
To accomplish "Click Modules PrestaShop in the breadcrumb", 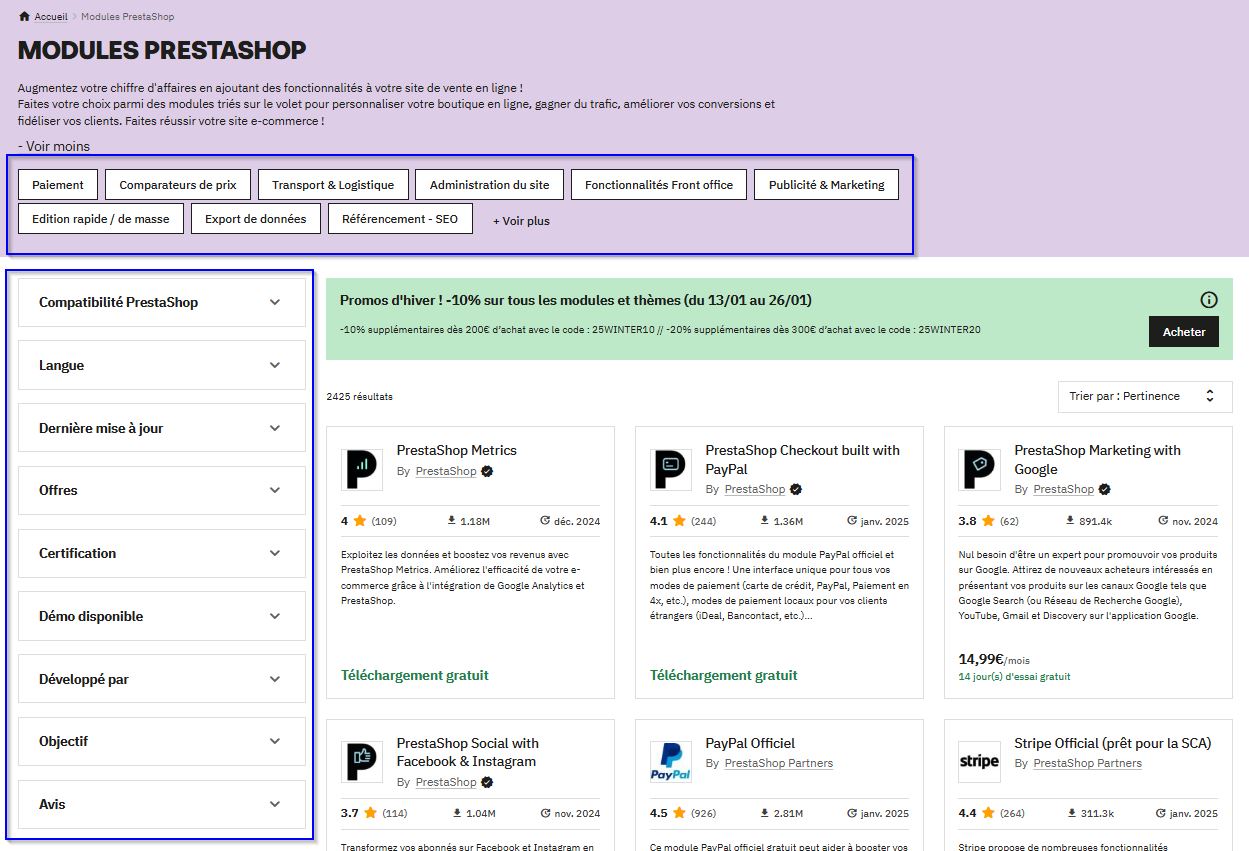I will coord(127,17).
